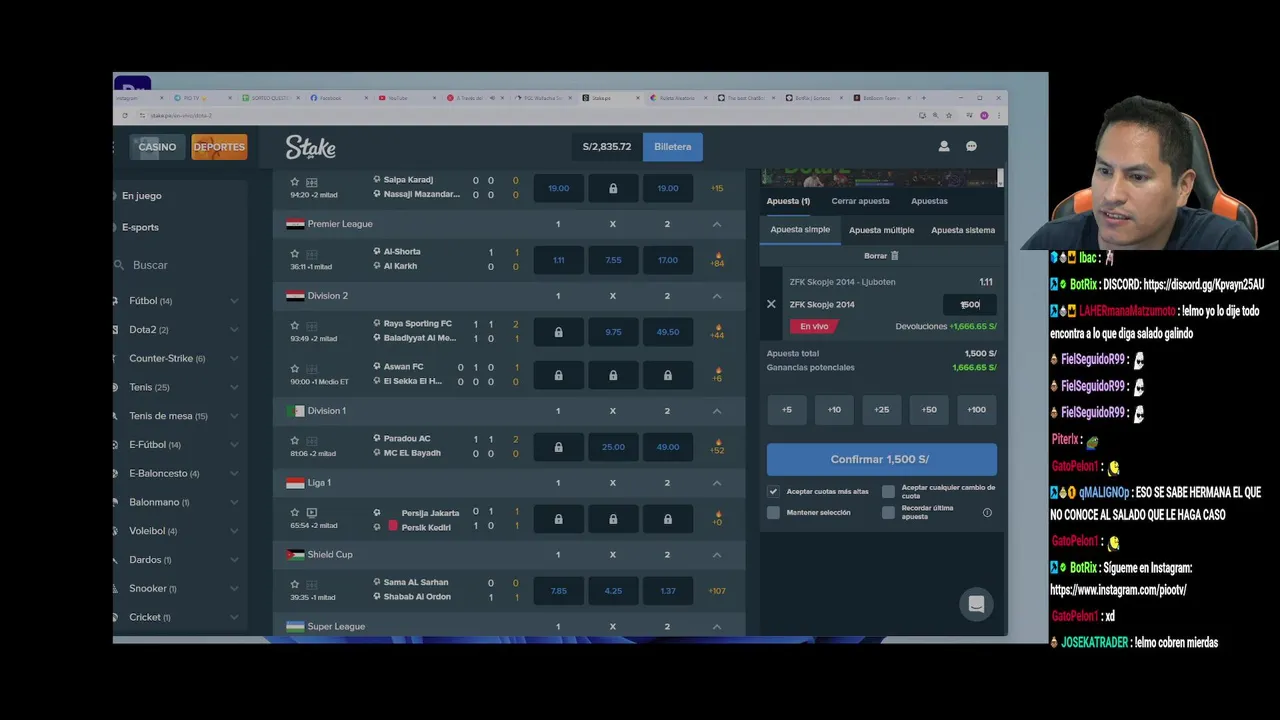1280x720 pixels.
Task: Collapse the Liga 1 section chevron
Action: 717,483
